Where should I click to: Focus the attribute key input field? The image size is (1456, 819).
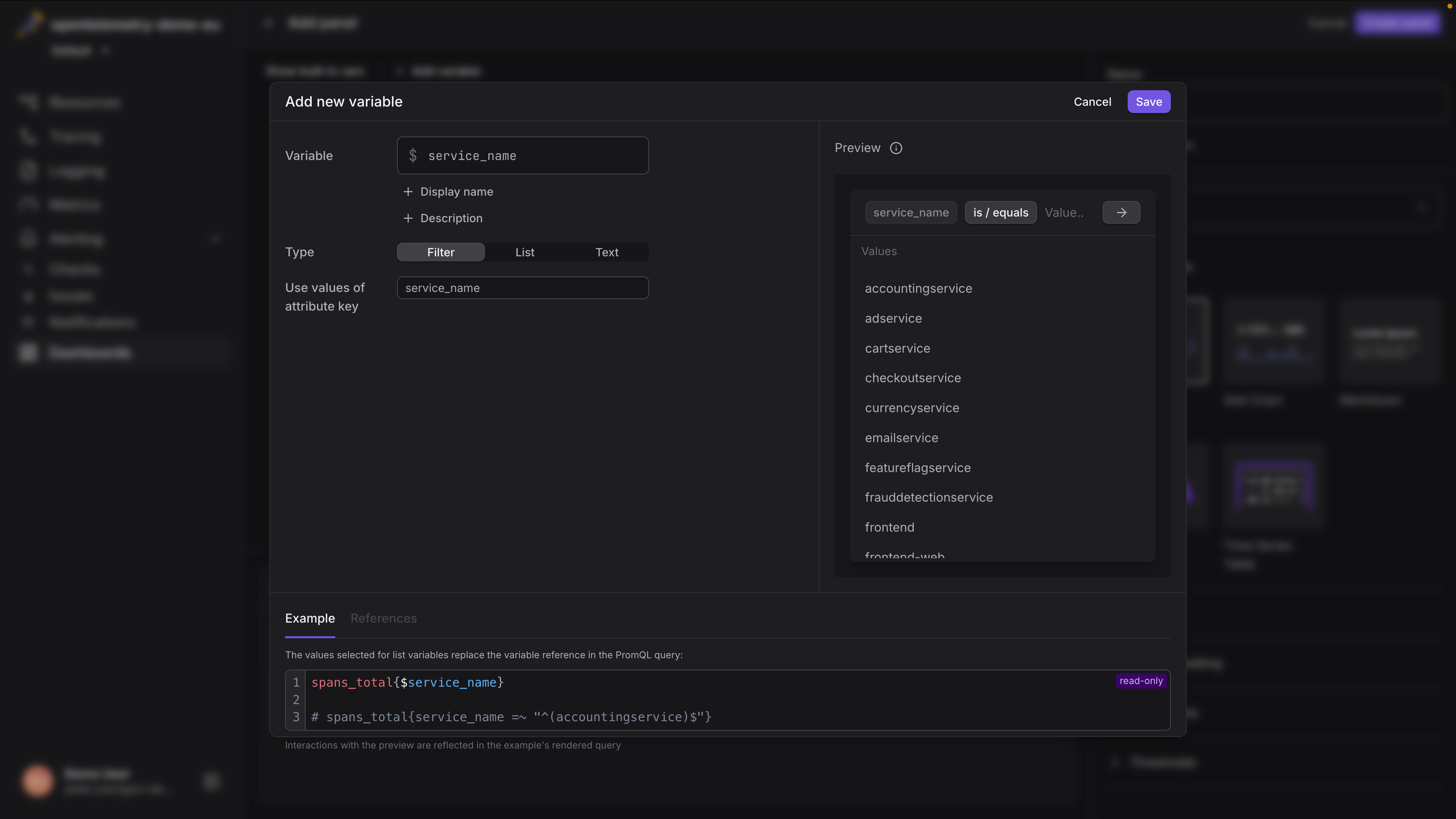[x=523, y=288]
